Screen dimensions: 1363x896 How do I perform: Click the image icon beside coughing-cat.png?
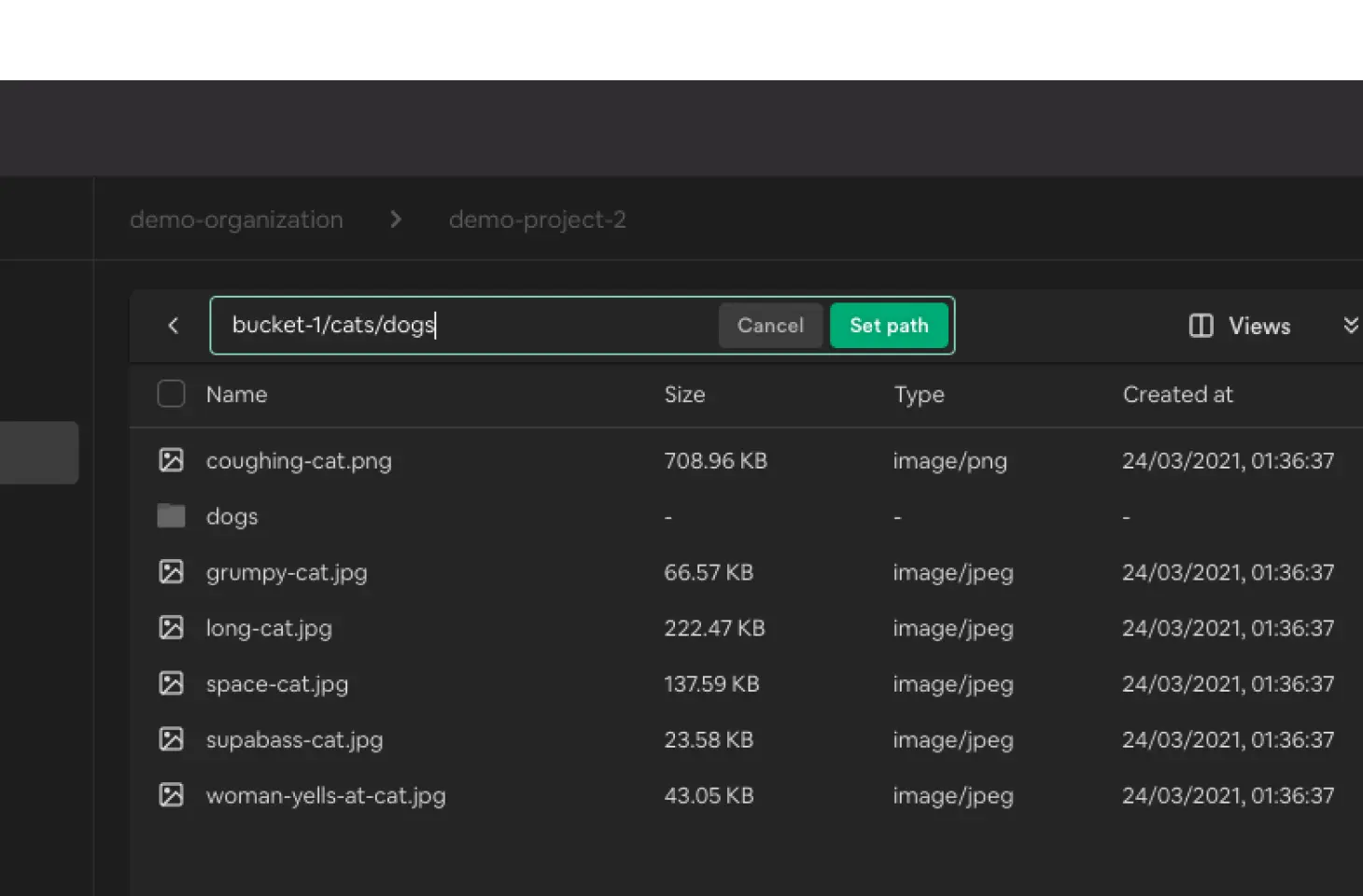171,460
